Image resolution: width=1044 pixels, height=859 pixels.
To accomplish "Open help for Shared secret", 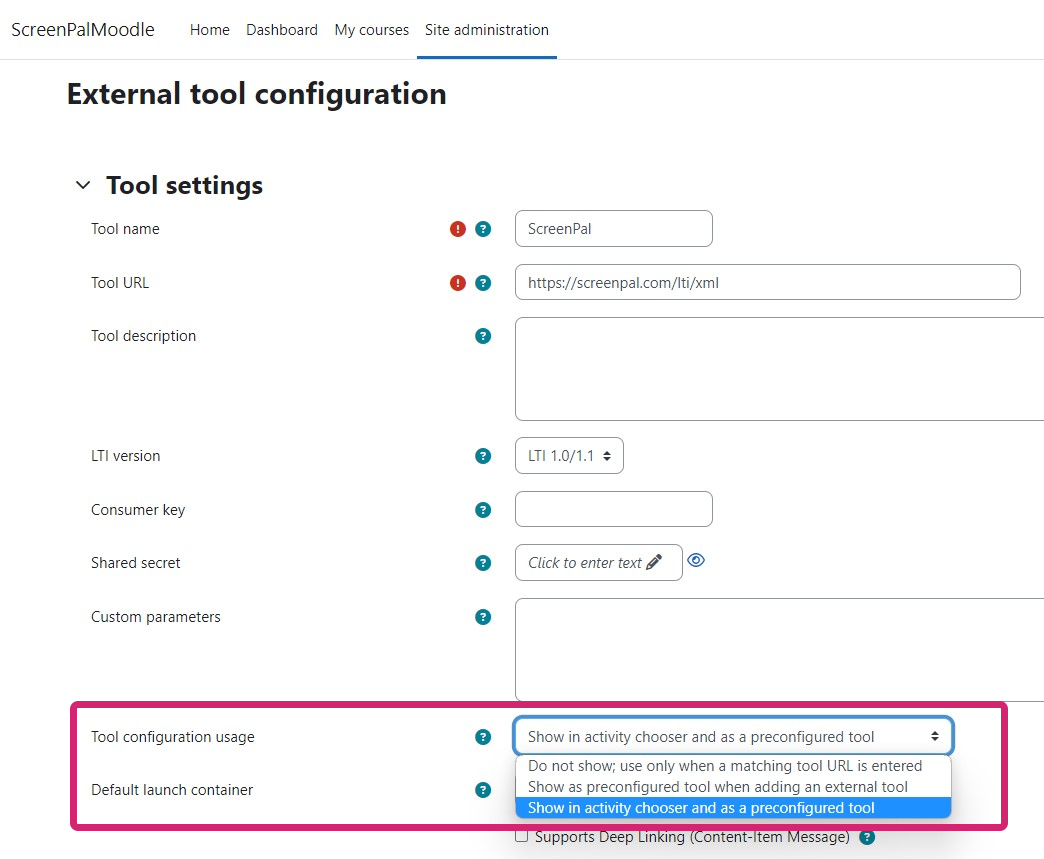I will 483,563.
